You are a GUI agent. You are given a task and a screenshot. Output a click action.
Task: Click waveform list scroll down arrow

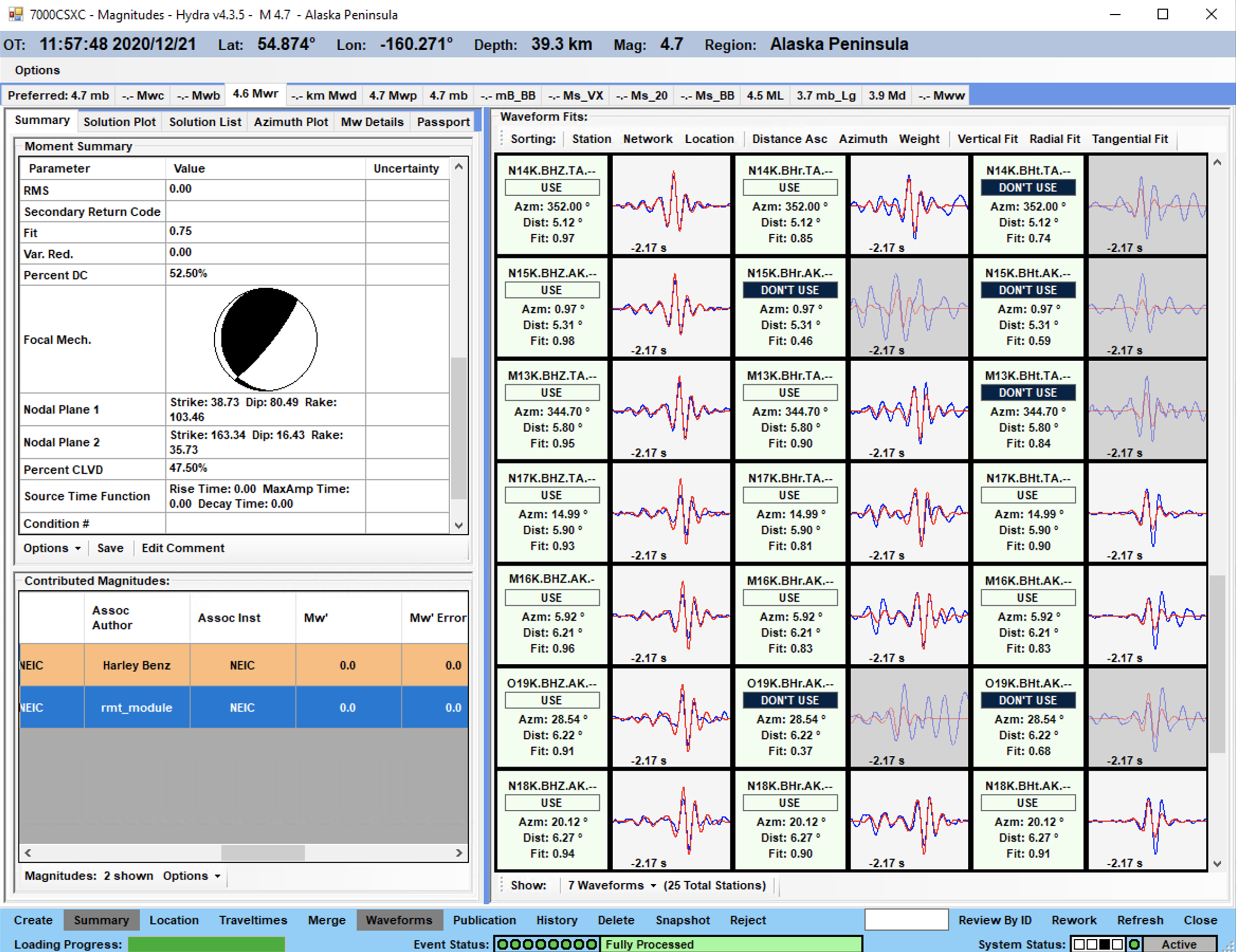tap(1217, 864)
